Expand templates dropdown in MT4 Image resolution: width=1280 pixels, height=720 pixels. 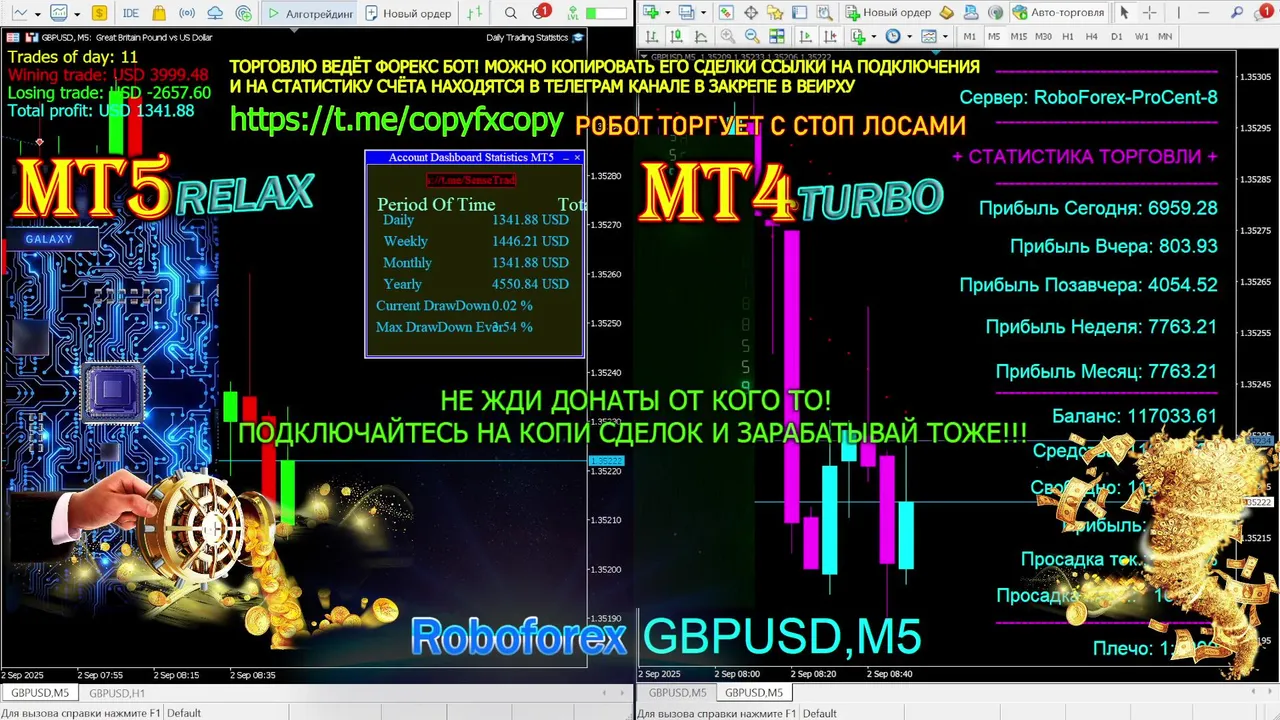(945, 37)
